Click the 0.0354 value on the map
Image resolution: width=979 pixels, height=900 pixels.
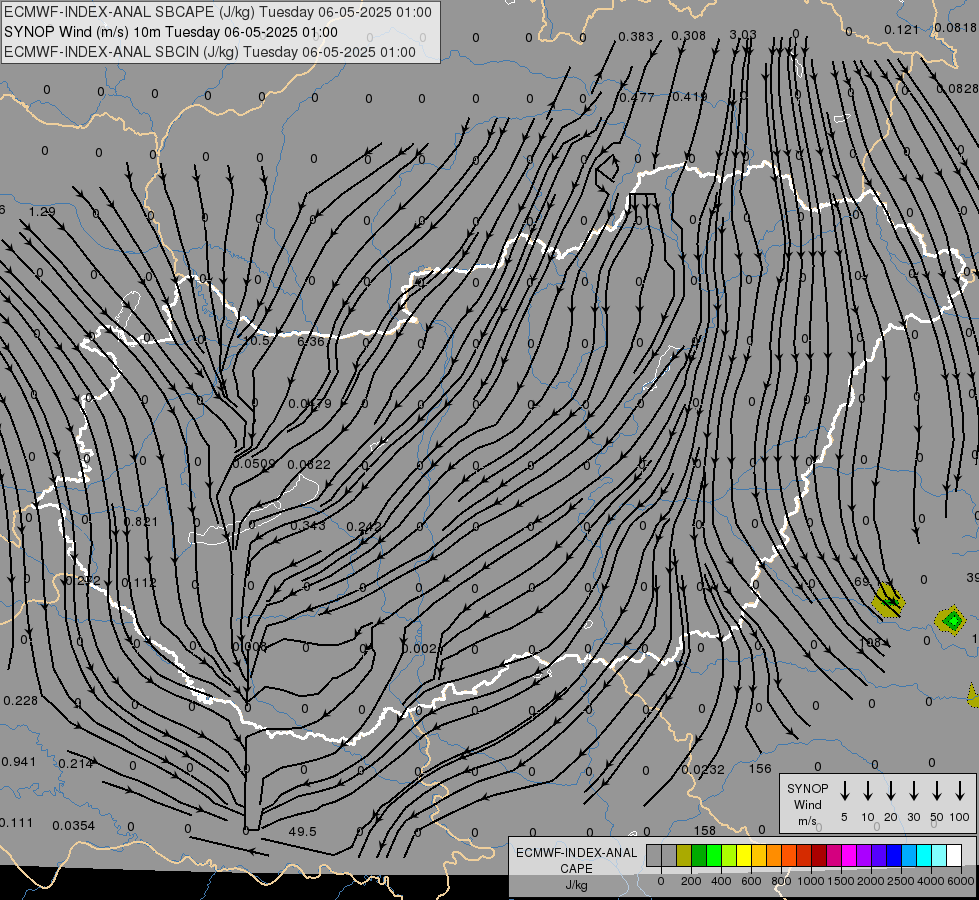[74, 826]
